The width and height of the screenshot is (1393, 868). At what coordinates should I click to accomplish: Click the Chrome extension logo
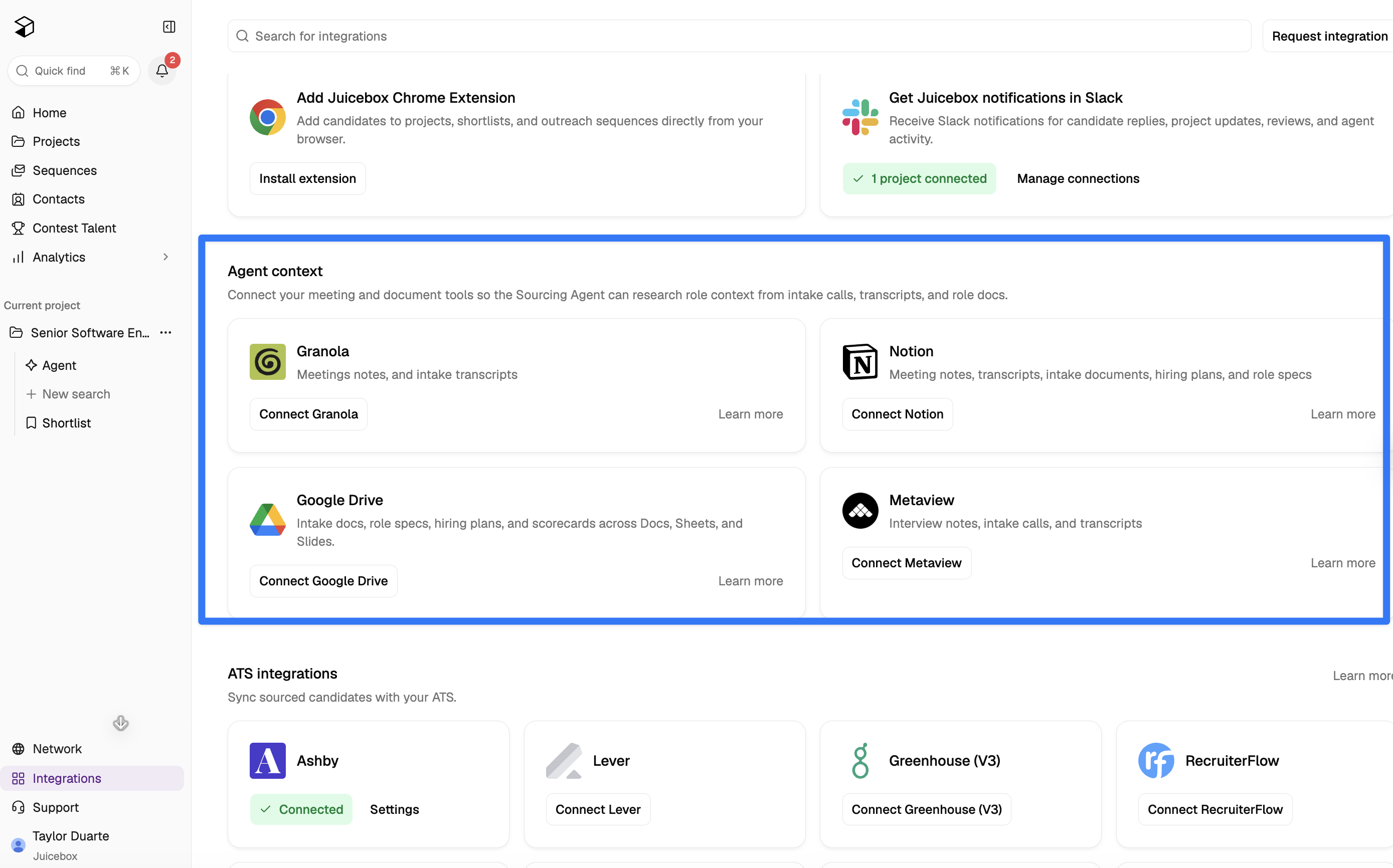(x=268, y=117)
